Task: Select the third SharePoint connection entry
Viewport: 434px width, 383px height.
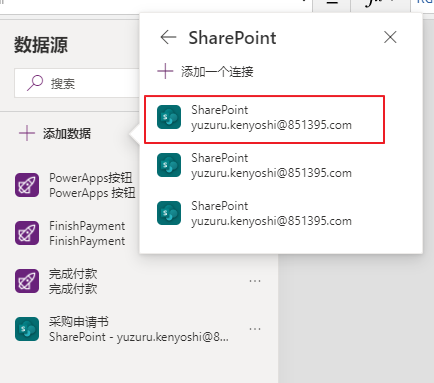Action: tap(264, 213)
